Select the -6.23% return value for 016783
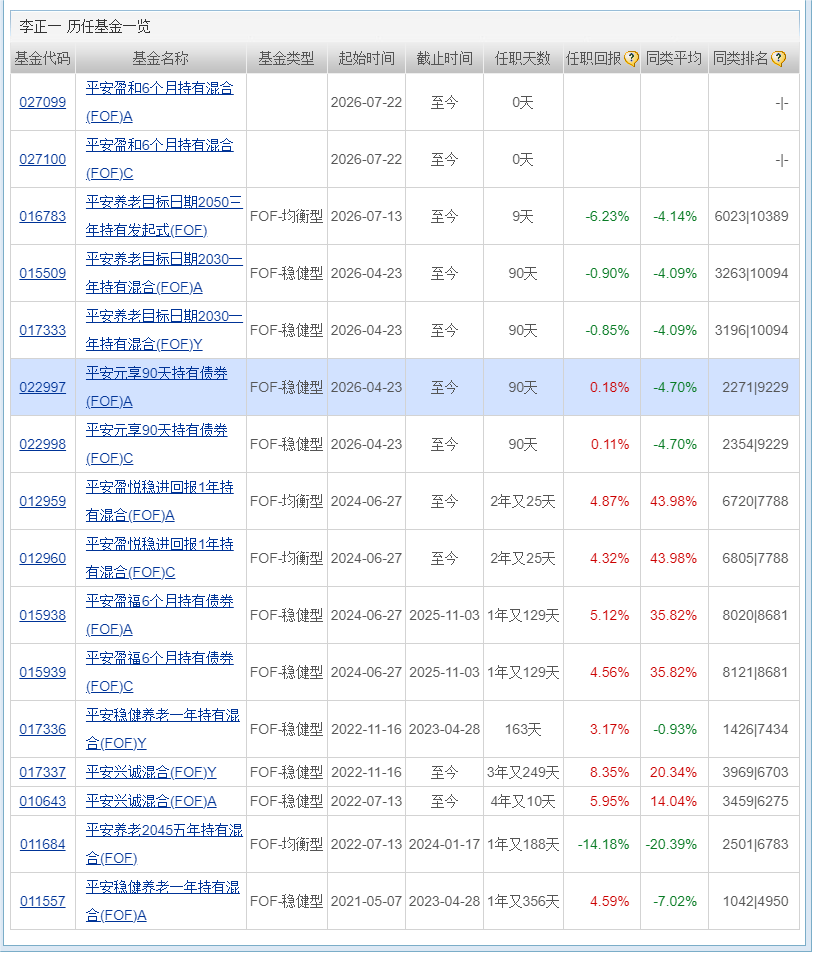 click(607, 216)
